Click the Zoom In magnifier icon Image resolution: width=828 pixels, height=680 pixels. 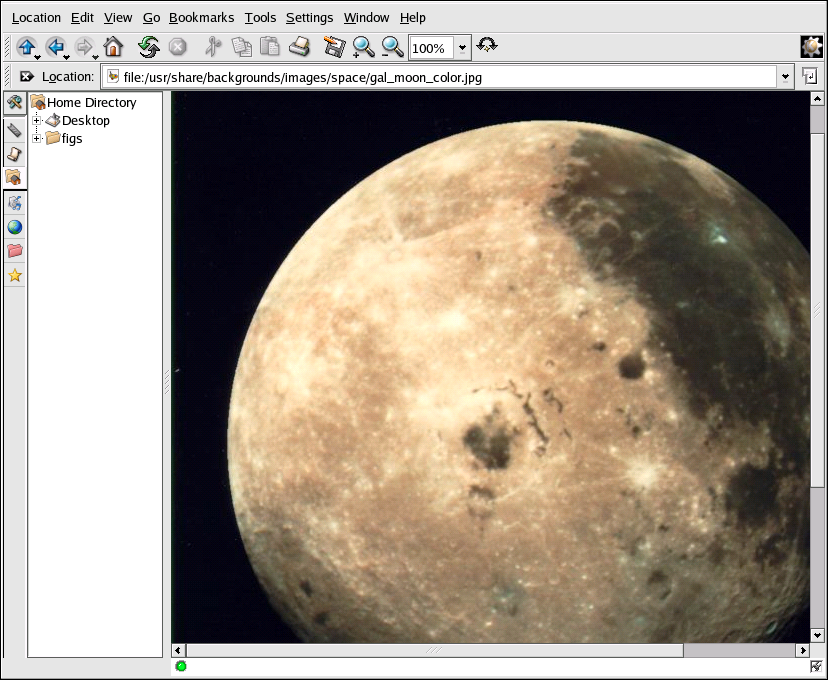click(363, 47)
